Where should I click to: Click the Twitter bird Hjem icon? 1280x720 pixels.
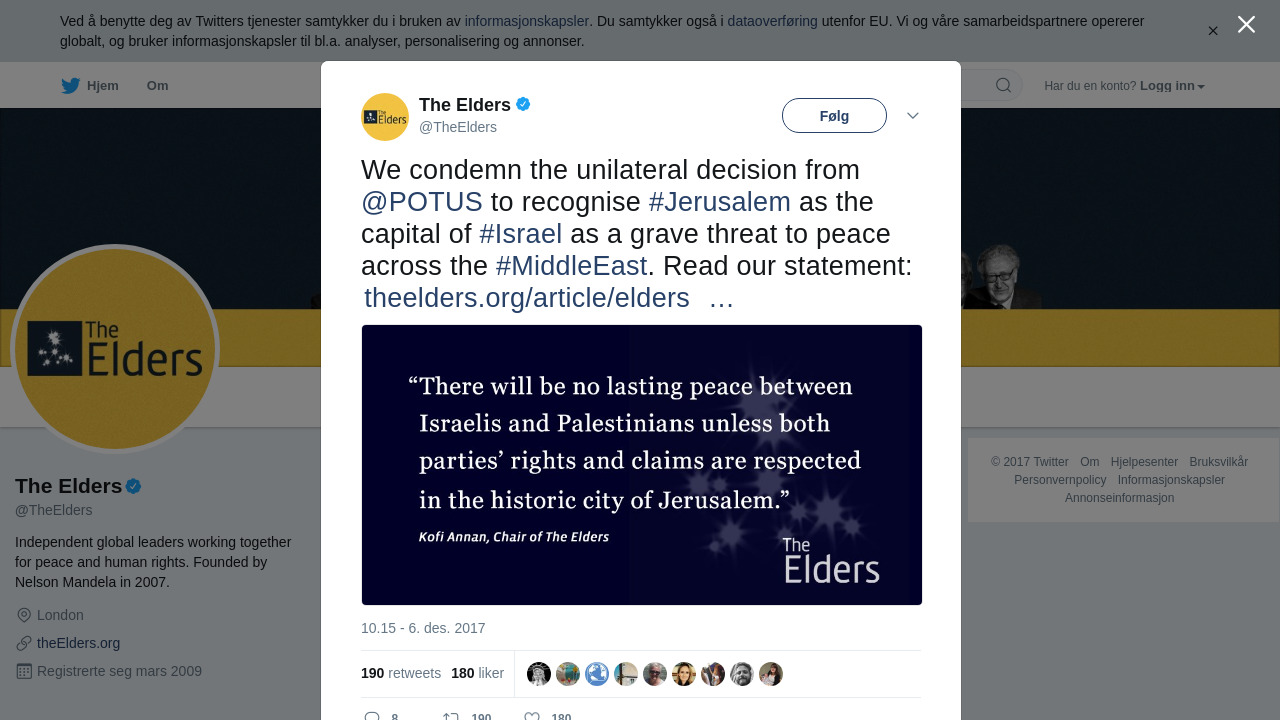coord(70,86)
